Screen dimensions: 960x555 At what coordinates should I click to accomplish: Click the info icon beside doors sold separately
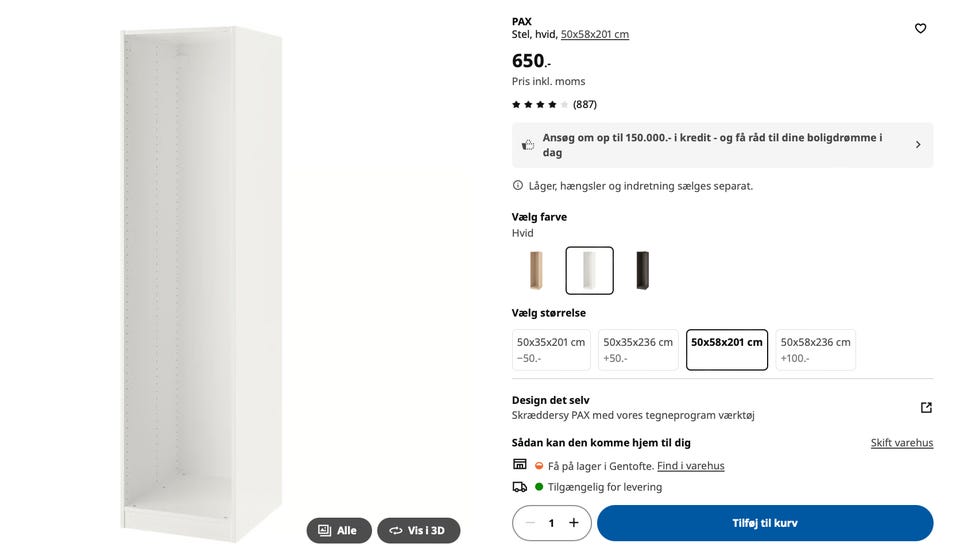[x=517, y=185]
